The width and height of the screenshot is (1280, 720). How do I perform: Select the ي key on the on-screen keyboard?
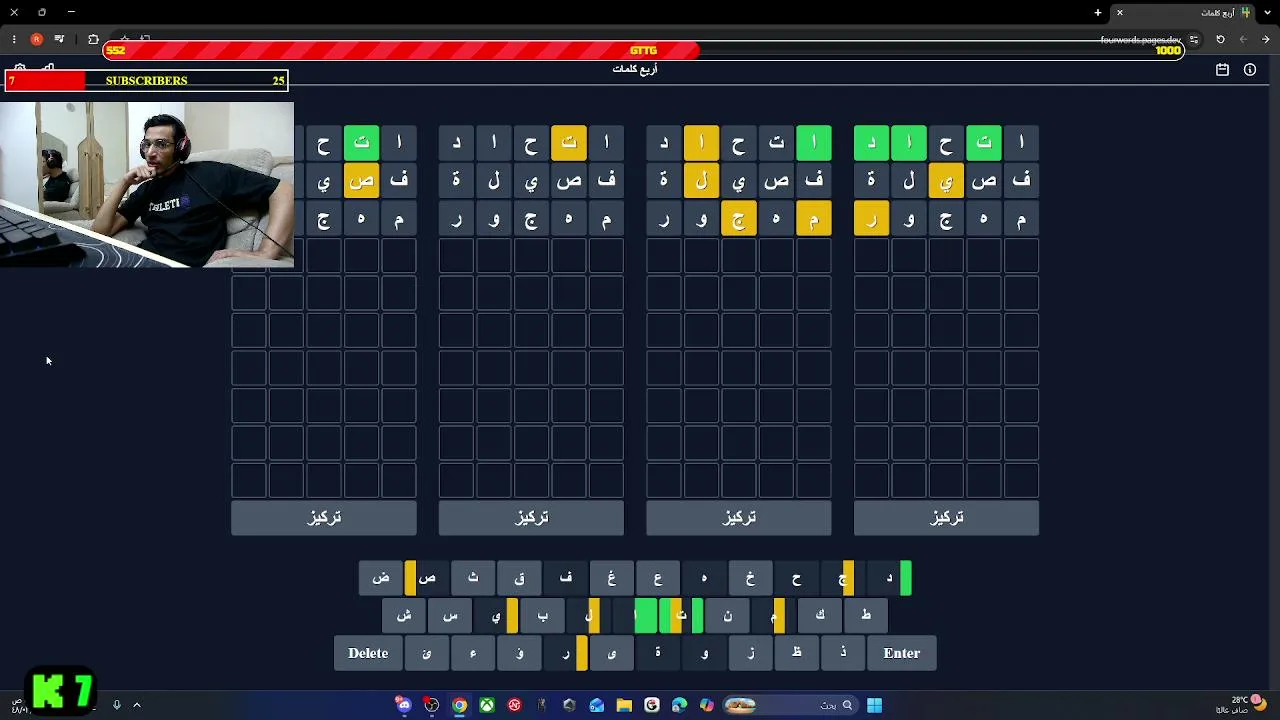pyautogui.click(x=496, y=616)
